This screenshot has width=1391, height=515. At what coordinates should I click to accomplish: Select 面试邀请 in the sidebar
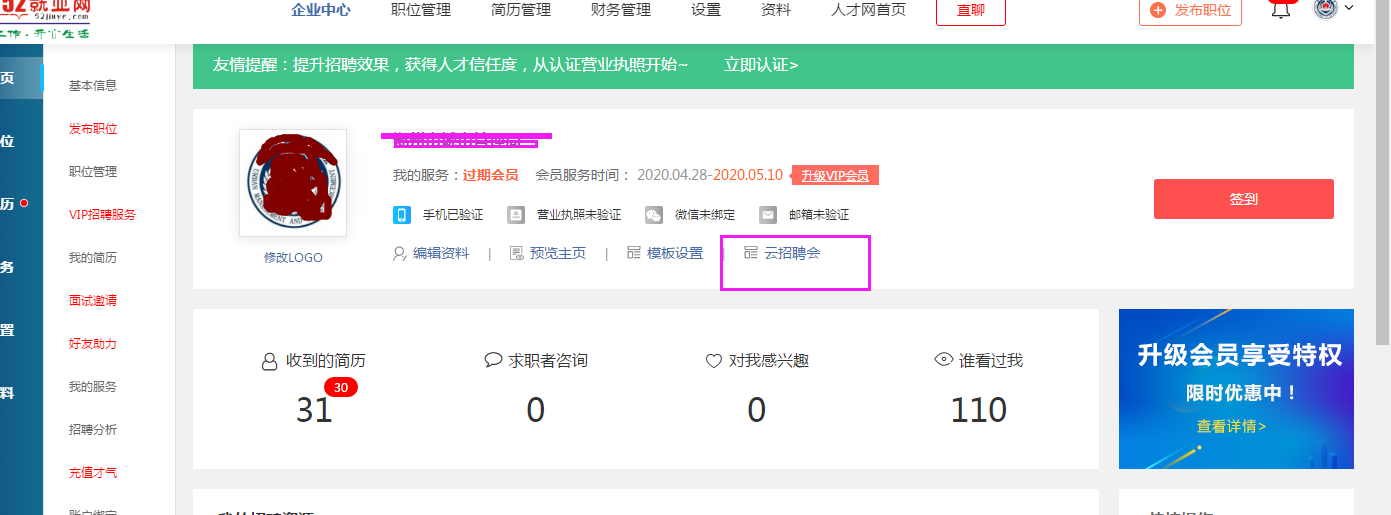coord(93,301)
